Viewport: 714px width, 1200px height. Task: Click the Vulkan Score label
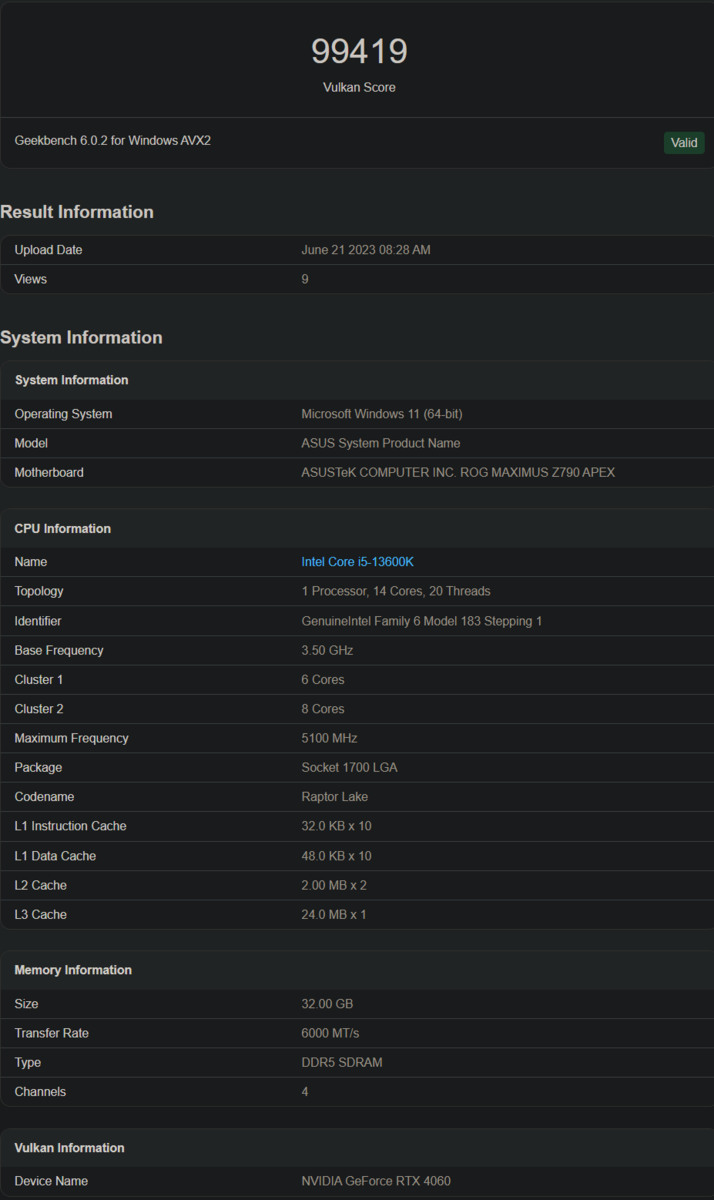pyautogui.click(x=359, y=88)
